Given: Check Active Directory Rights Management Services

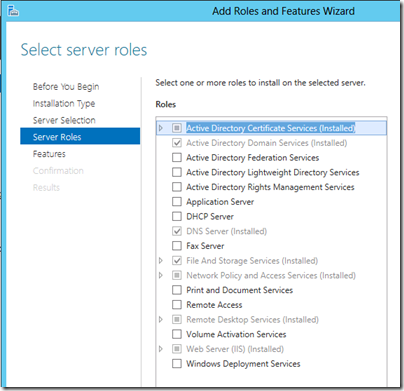Looking at the screenshot, I should click(x=177, y=187).
